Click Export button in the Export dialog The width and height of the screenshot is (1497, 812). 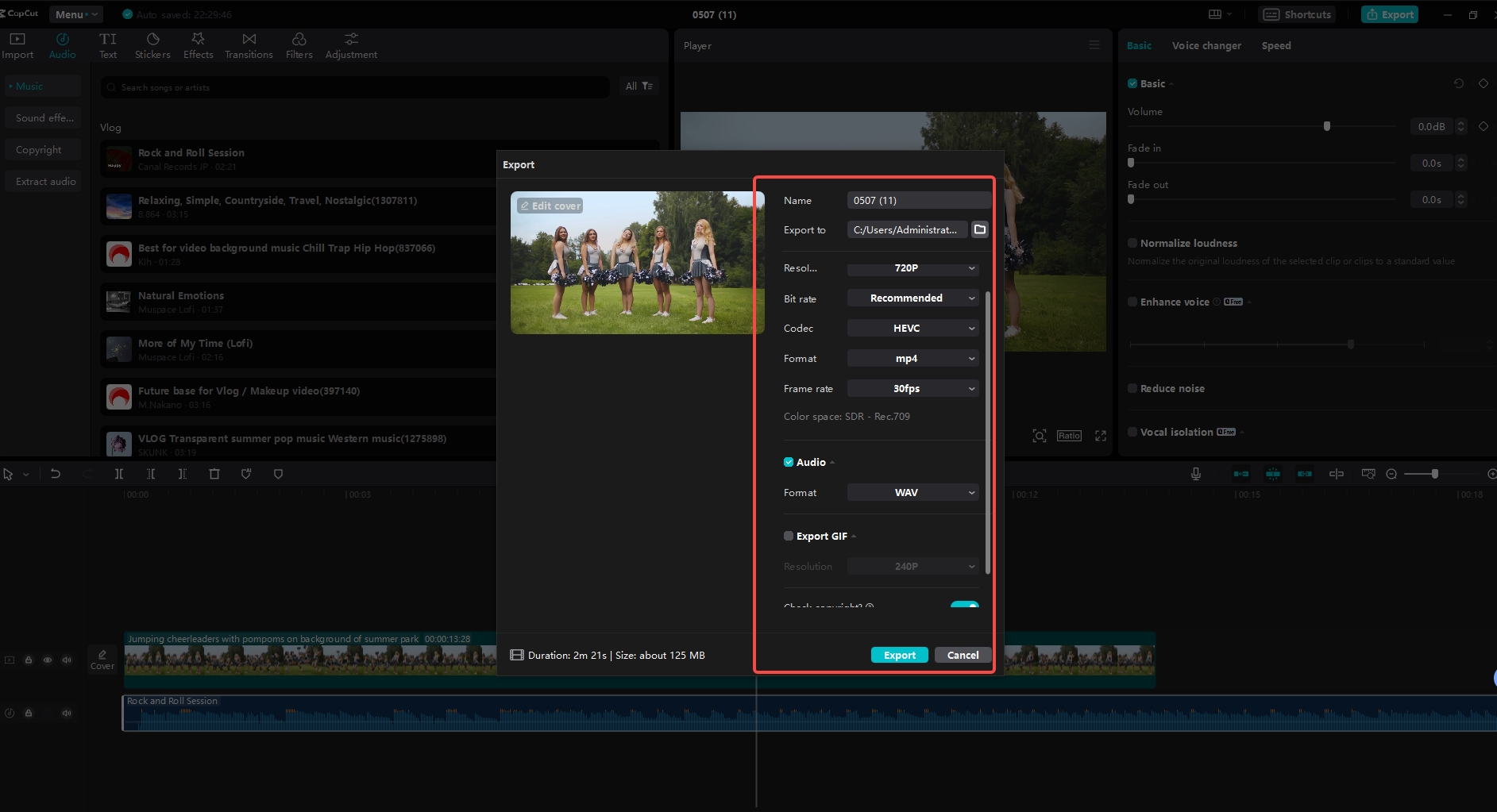[x=900, y=655]
